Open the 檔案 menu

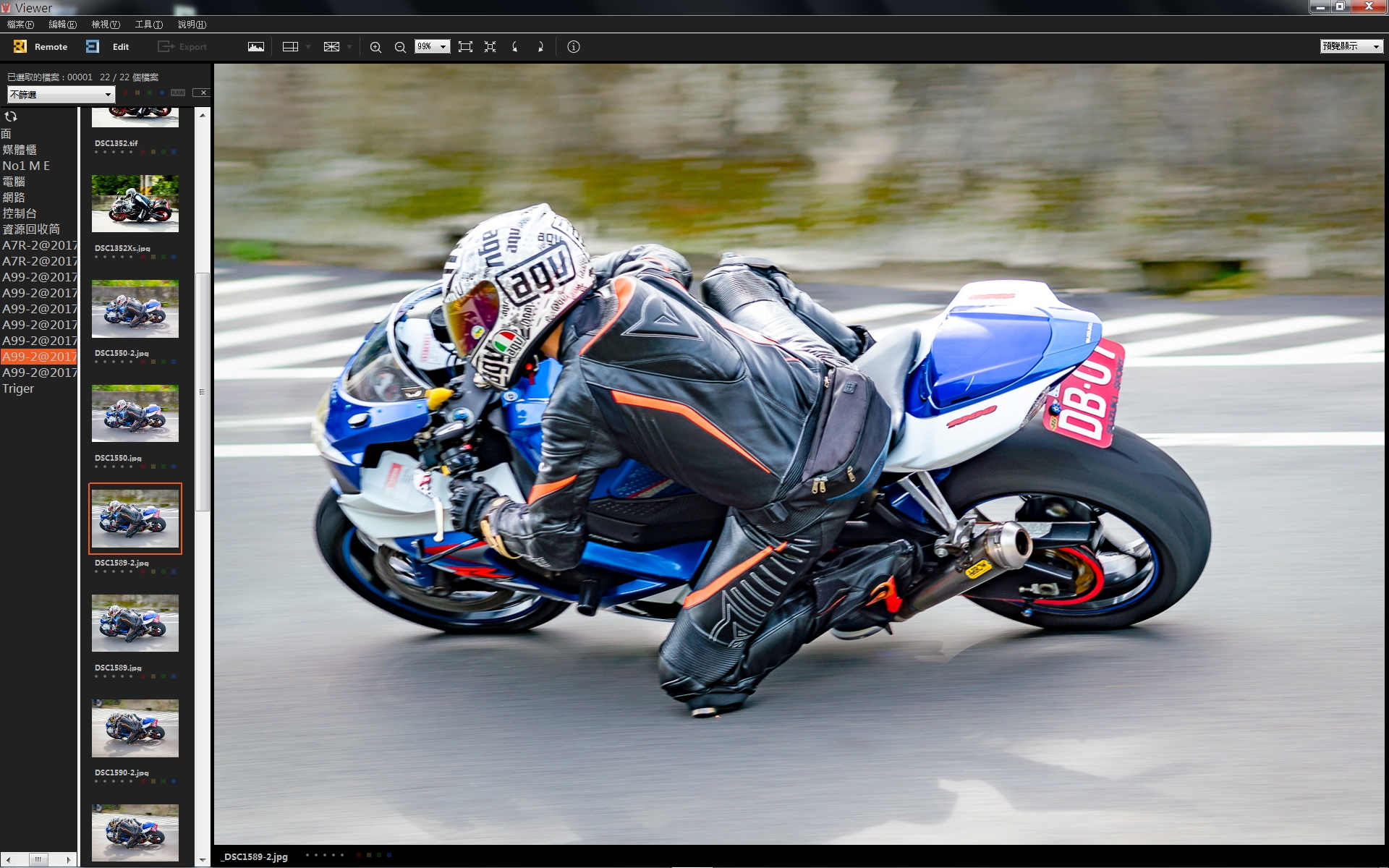[x=20, y=25]
